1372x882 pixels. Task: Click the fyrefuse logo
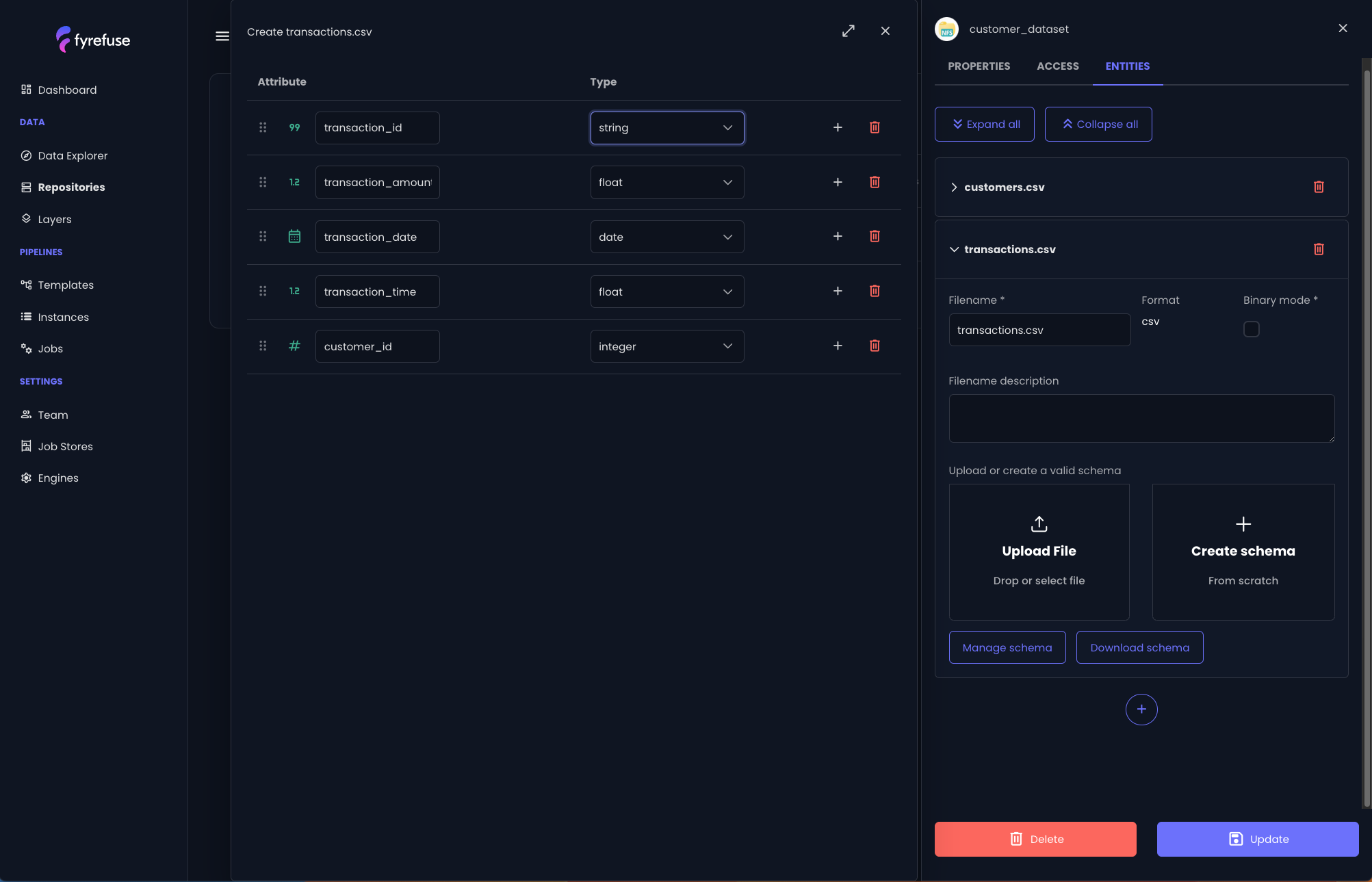93,40
